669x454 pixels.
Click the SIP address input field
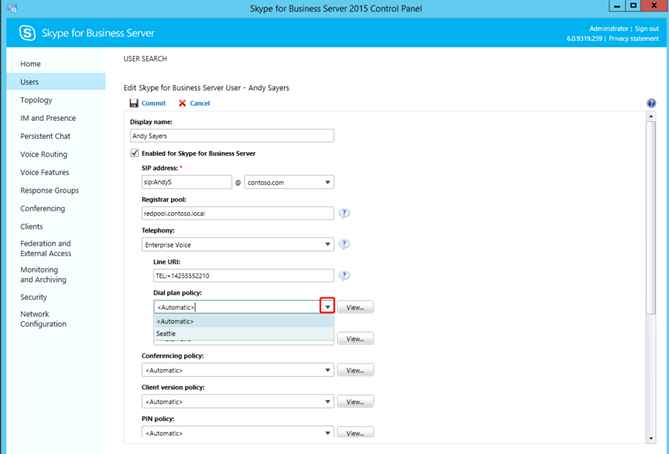click(186, 182)
